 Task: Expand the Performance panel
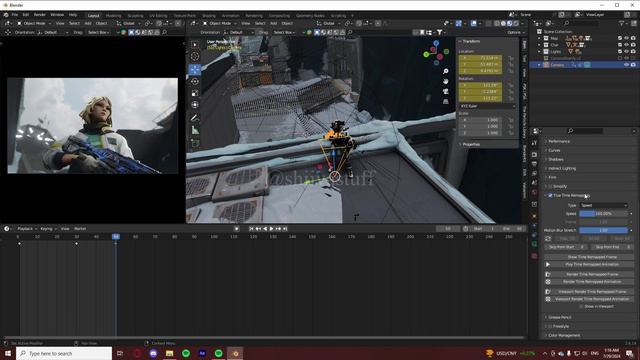pos(559,142)
